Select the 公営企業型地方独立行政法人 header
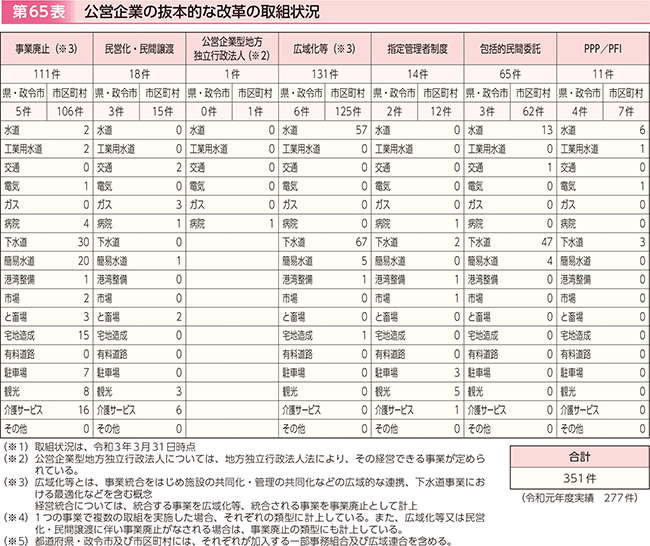 pos(232,49)
